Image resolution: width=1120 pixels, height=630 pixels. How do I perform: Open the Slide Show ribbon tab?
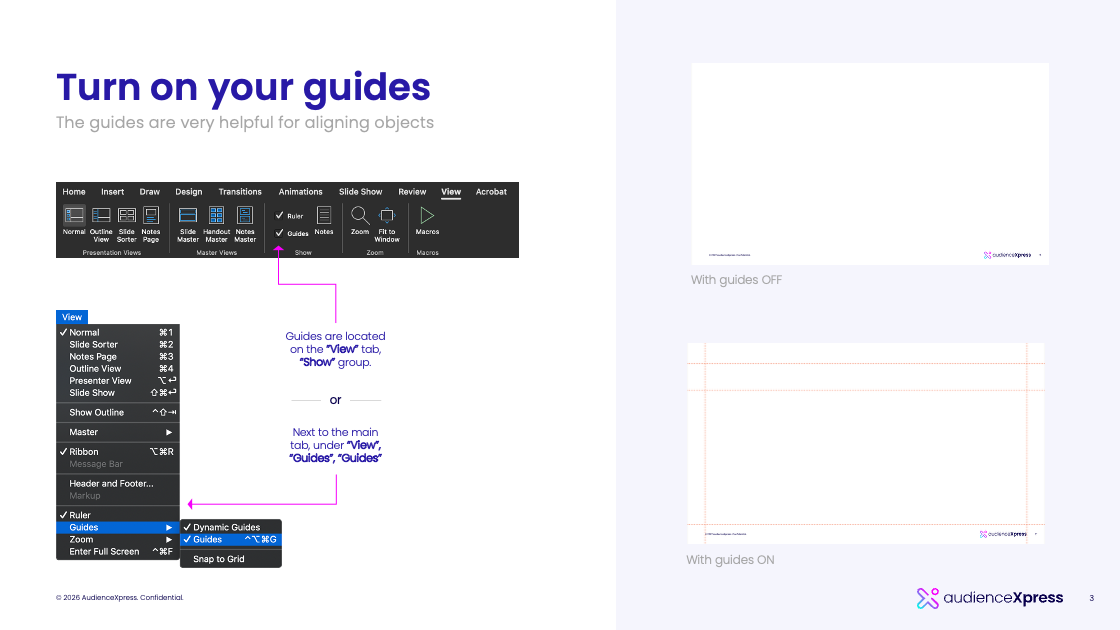360,192
